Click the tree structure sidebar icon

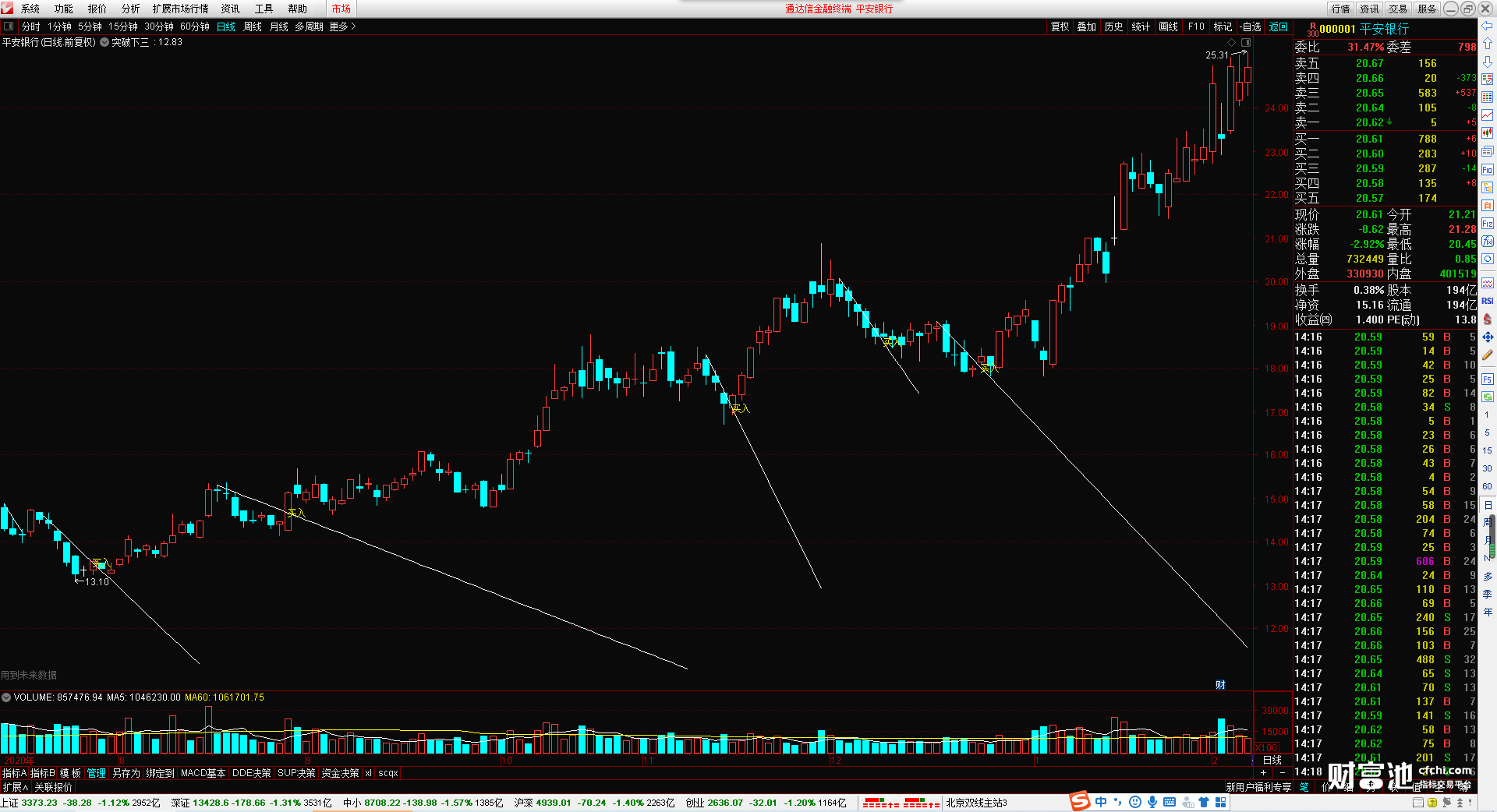tap(1488, 187)
